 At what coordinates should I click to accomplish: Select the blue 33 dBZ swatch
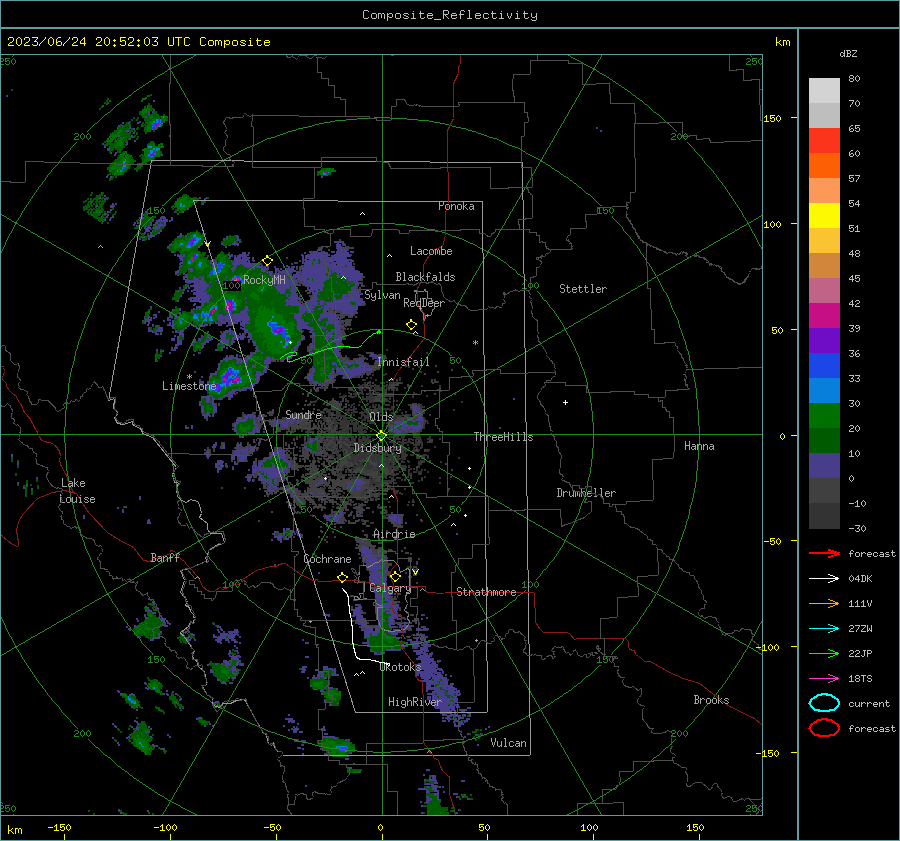[x=824, y=365]
